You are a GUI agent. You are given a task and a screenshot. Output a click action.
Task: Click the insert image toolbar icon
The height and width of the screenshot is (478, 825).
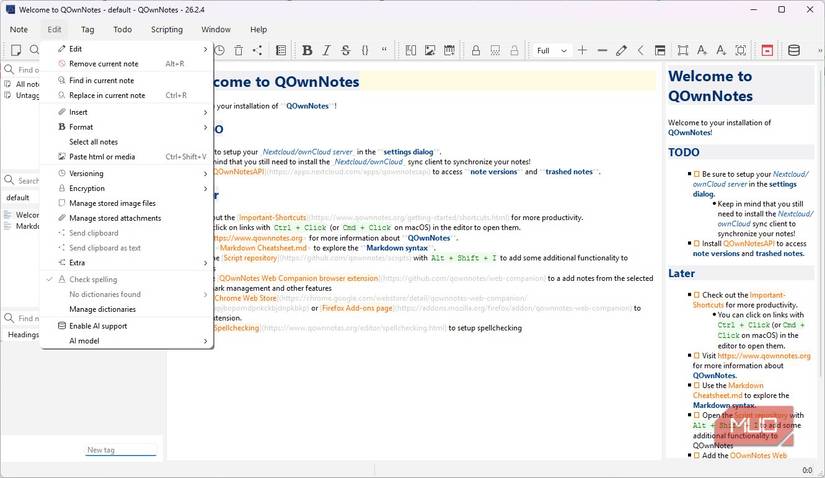[x=430, y=50]
